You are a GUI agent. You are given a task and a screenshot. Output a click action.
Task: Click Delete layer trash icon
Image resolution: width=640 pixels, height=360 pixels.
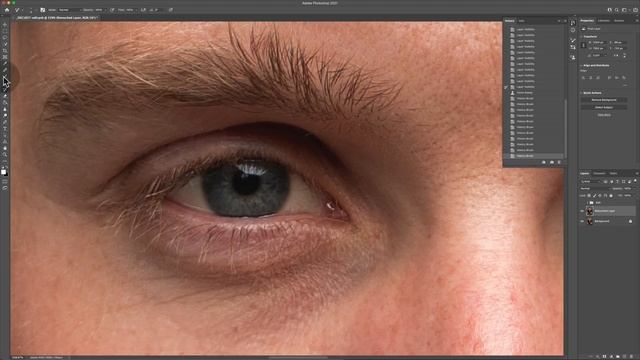tap(631, 356)
